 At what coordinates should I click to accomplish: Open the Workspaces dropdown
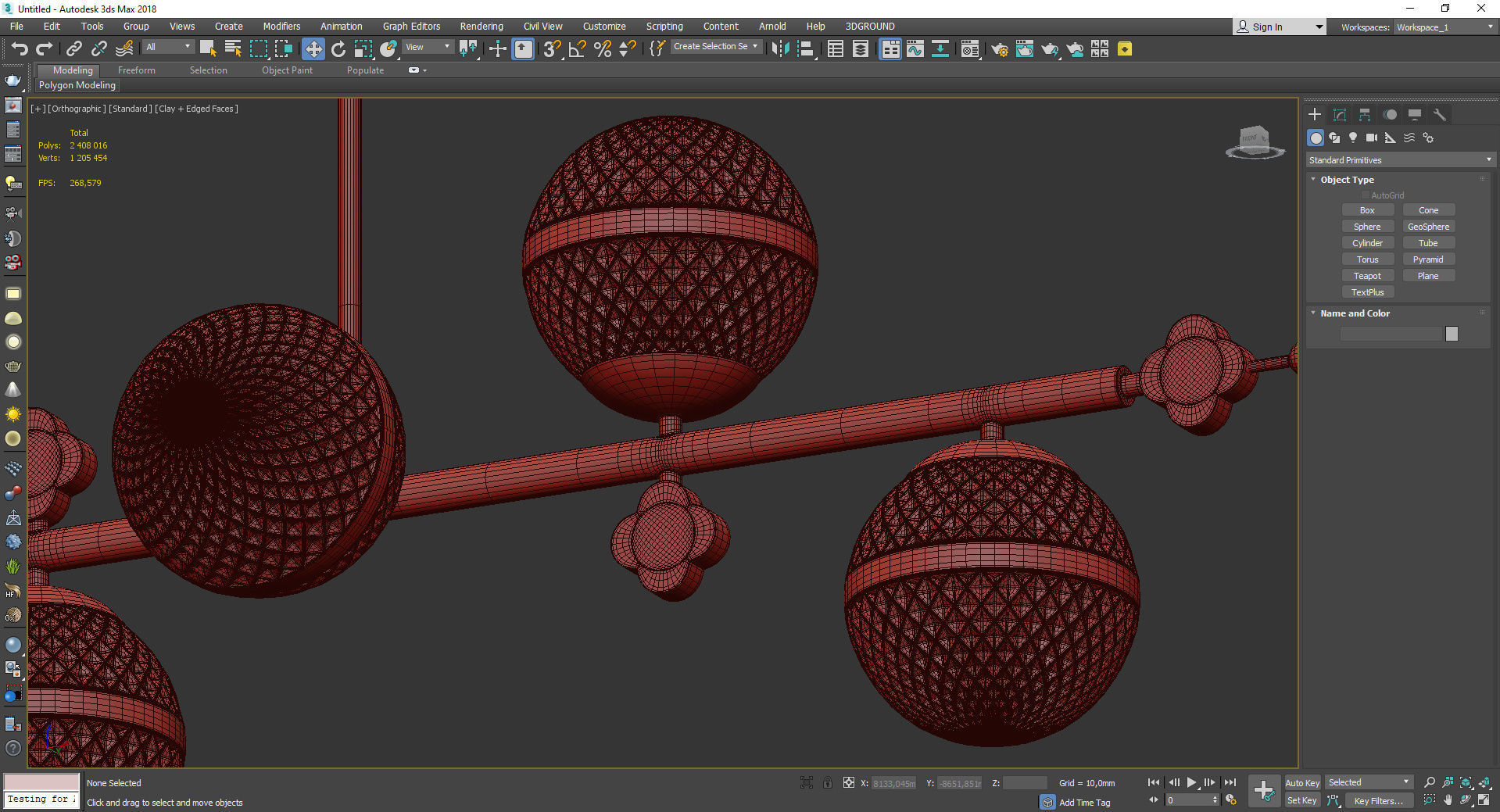[x=1445, y=27]
